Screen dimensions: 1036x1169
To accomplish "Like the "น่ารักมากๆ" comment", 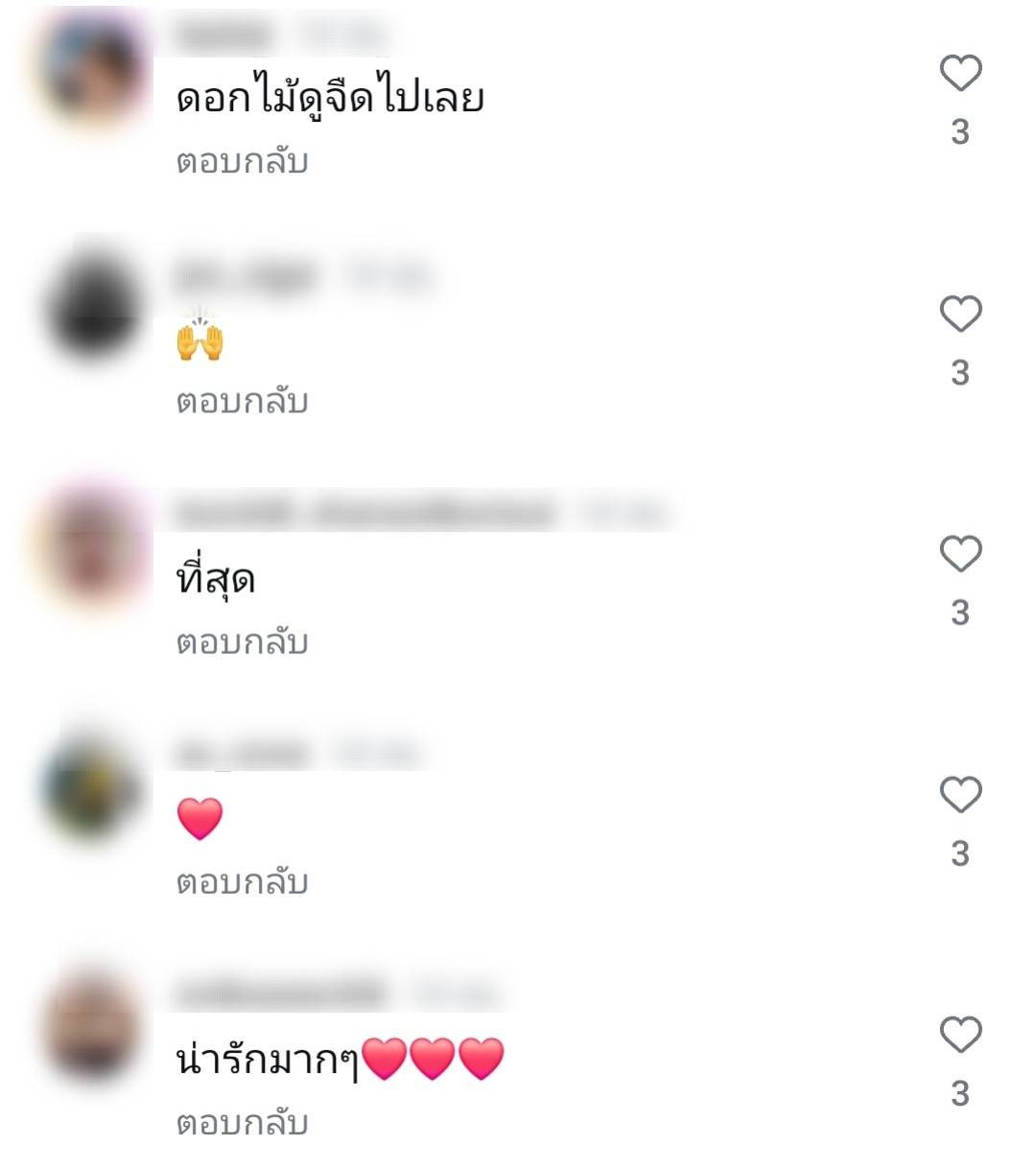I will pos(960,1035).
